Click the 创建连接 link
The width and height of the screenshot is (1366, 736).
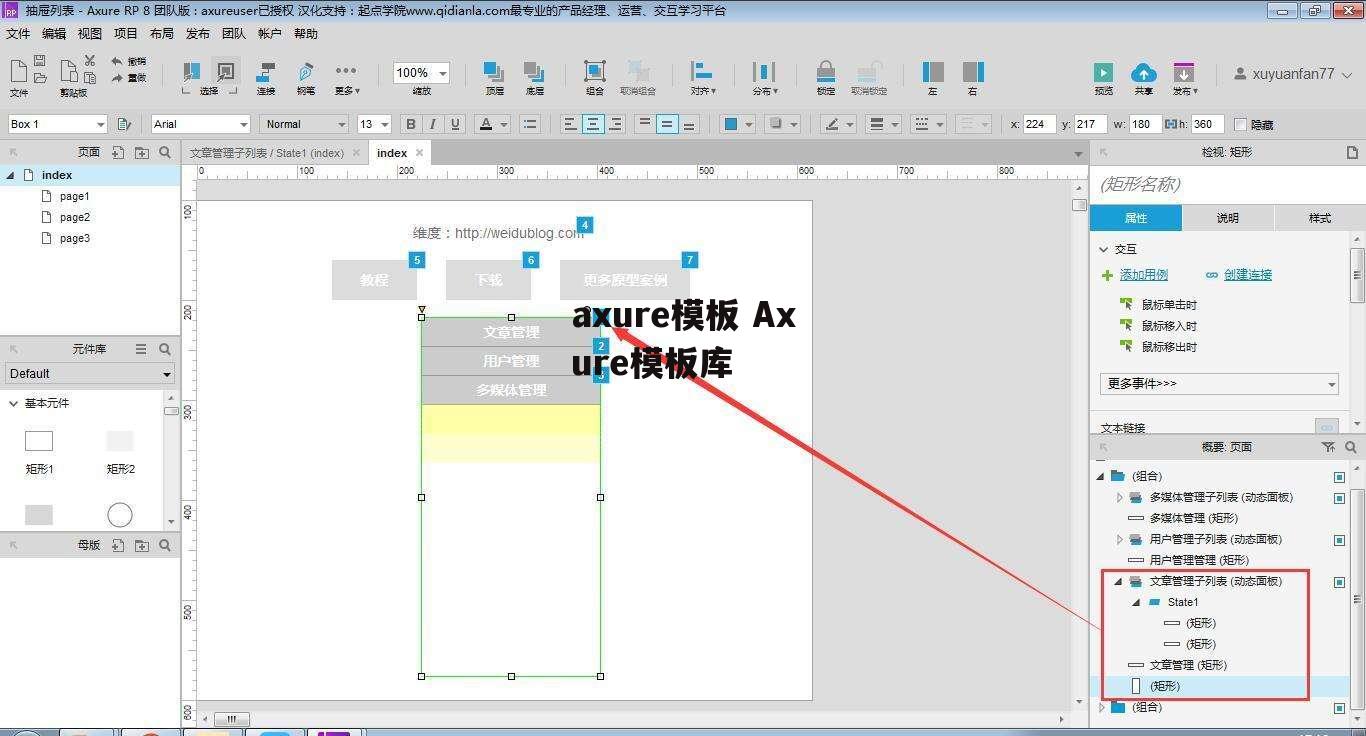(x=1247, y=275)
